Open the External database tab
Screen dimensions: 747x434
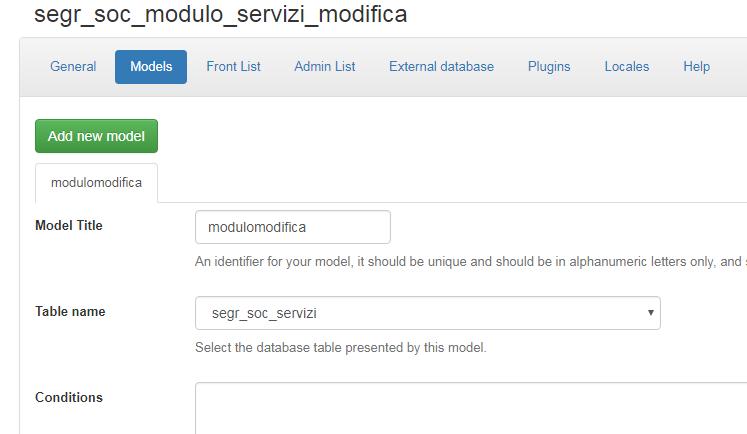(441, 67)
